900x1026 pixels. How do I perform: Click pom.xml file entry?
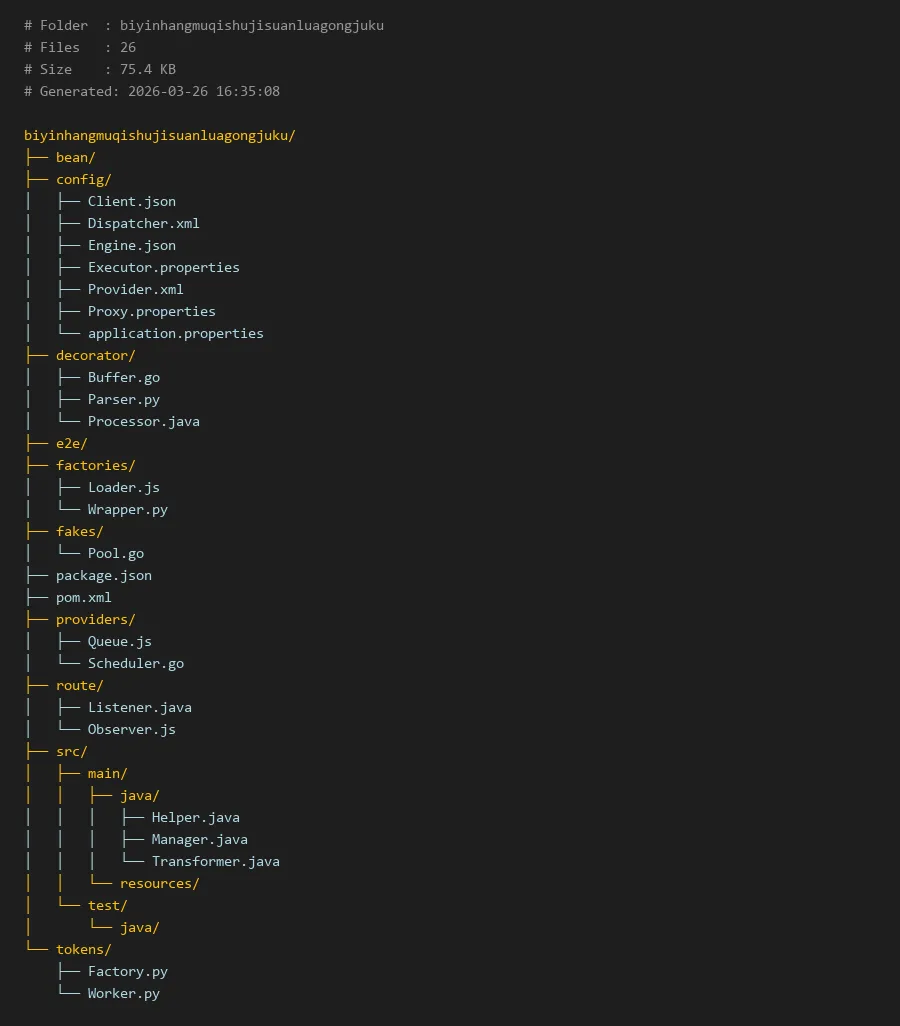pyautogui.click(x=83, y=597)
